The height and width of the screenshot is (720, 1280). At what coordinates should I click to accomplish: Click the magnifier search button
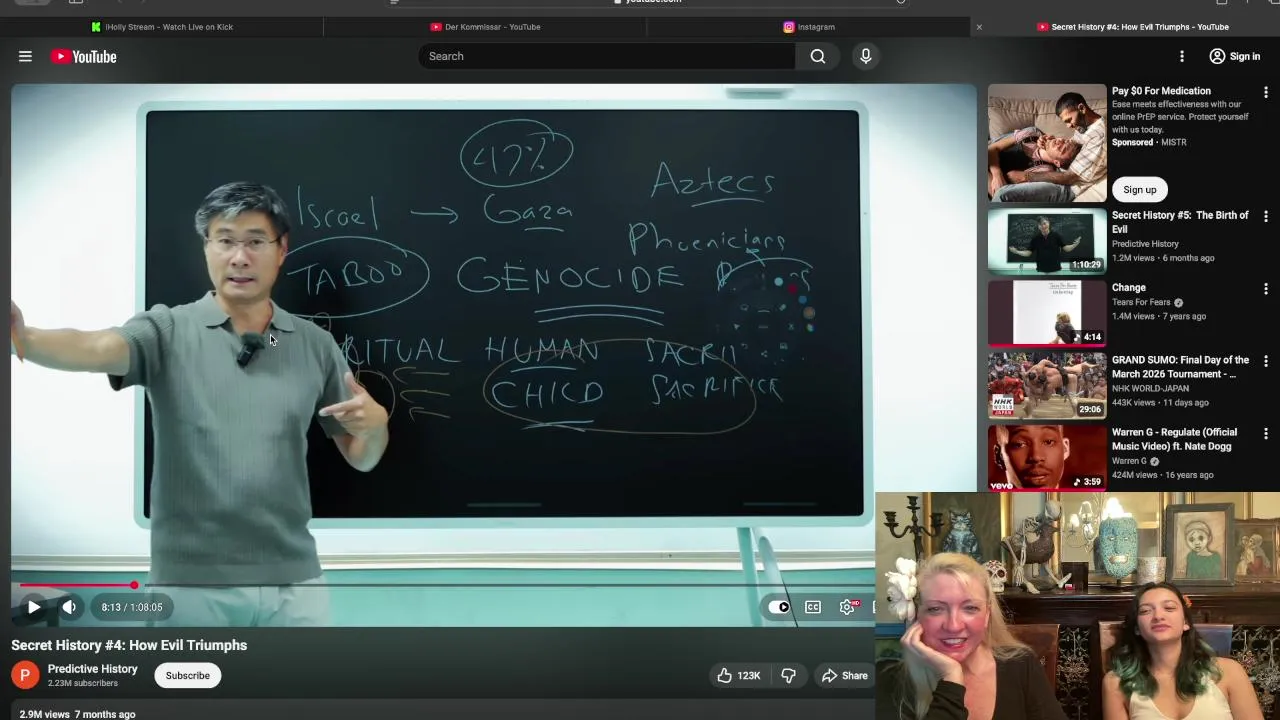click(x=818, y=56)
